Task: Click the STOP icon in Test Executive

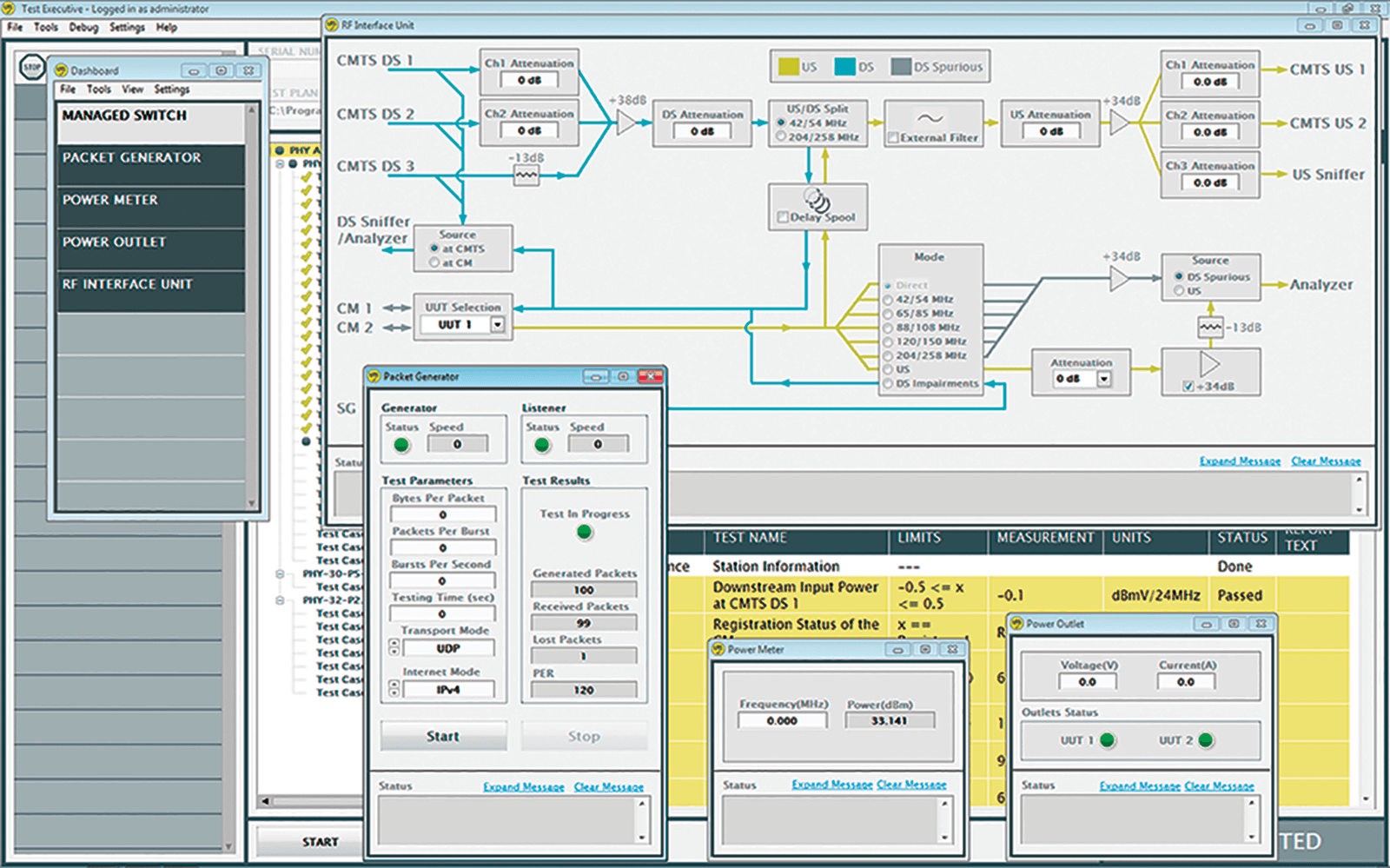Action: click(32, 67)
